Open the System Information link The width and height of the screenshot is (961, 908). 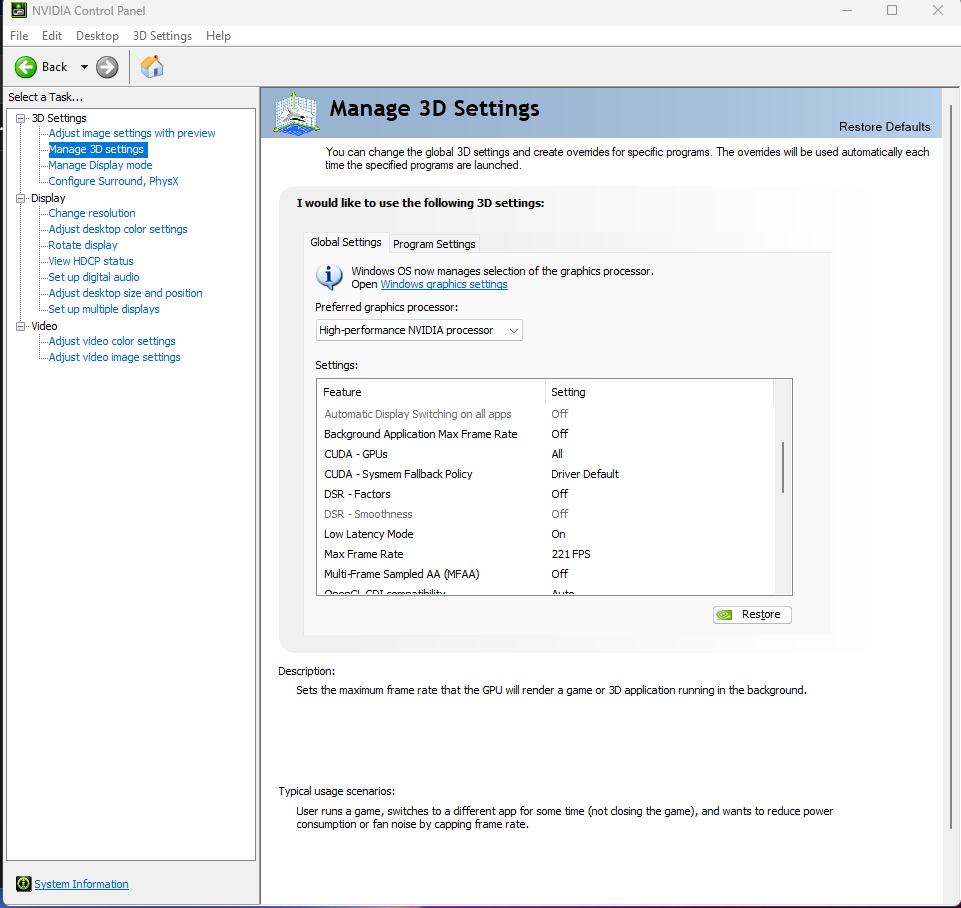coord(82,884)
